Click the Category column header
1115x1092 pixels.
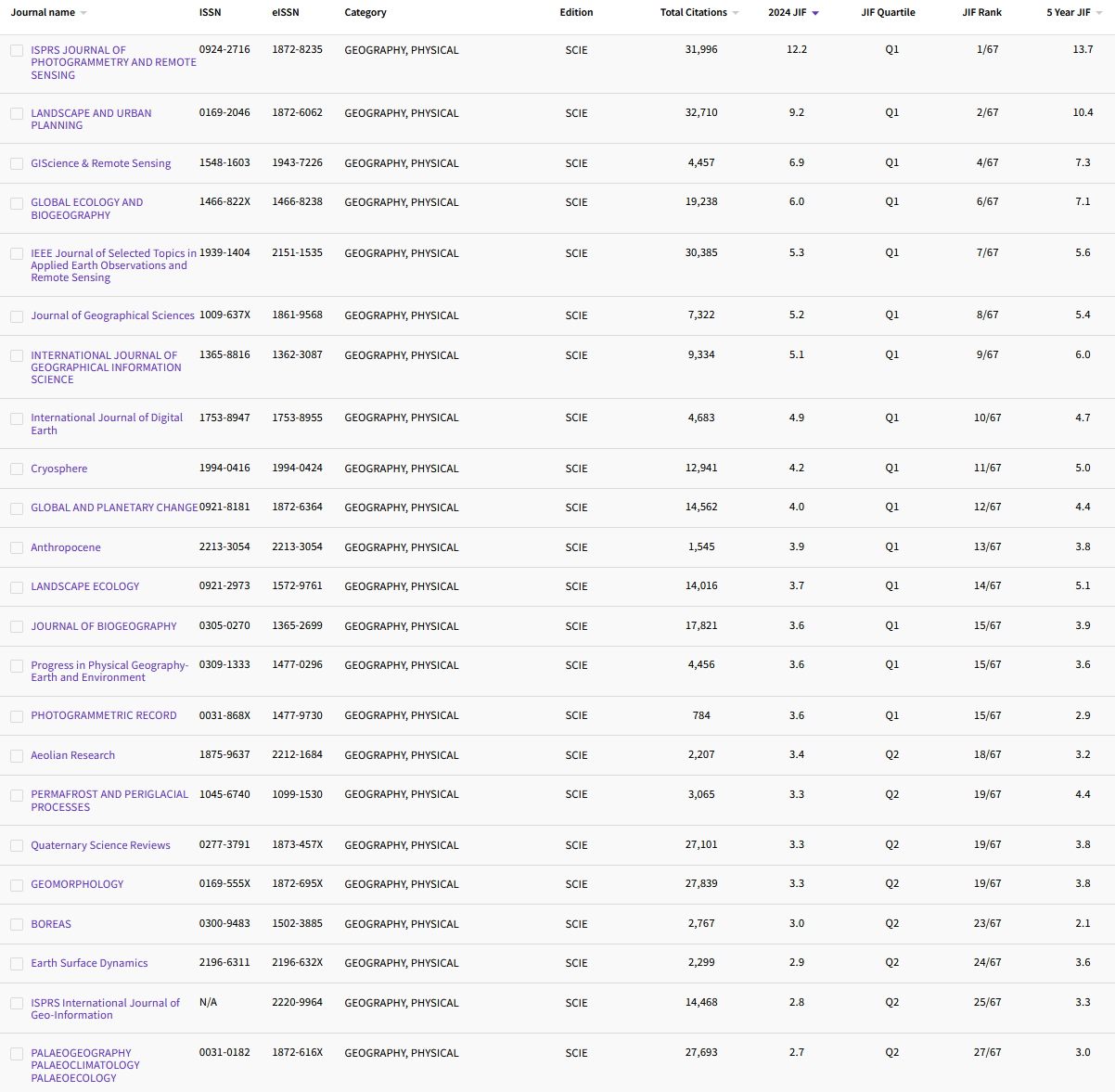tap(365, 13)
